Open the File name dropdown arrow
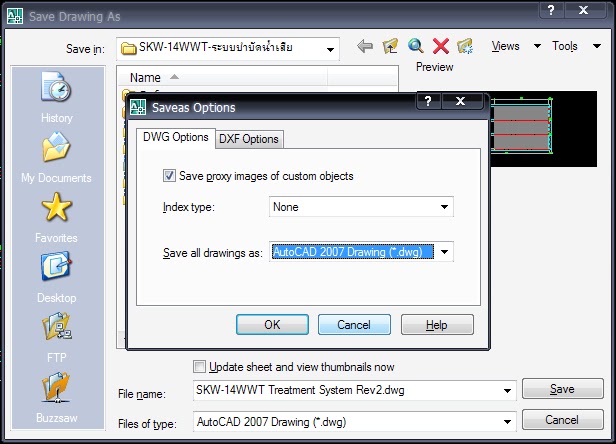 click(x=507, y=391)
